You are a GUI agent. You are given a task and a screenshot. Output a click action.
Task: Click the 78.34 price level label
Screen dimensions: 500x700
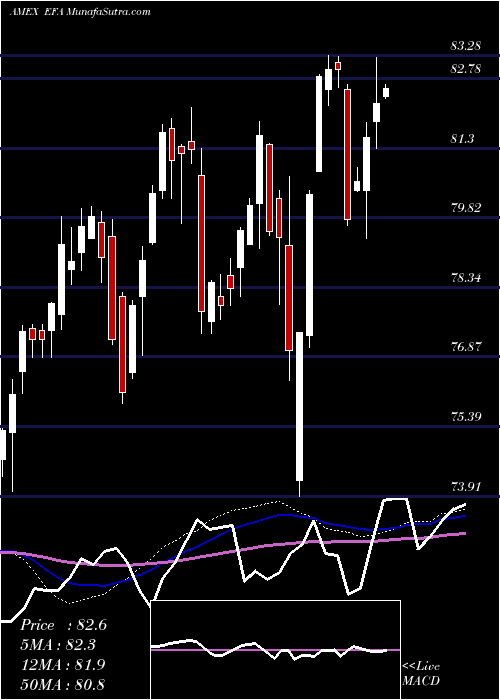click(466, 278)
